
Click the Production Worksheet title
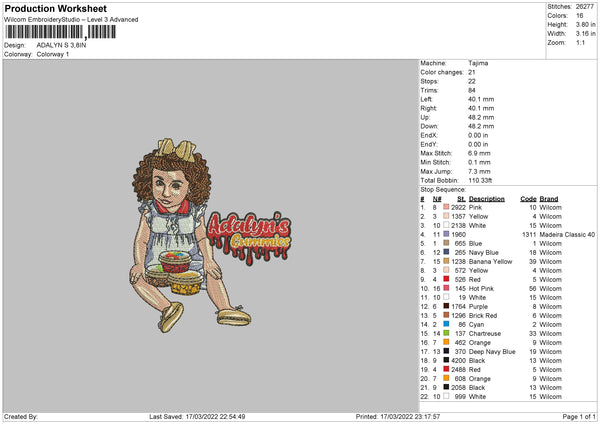pyautogui.click(x=55, y=8)
